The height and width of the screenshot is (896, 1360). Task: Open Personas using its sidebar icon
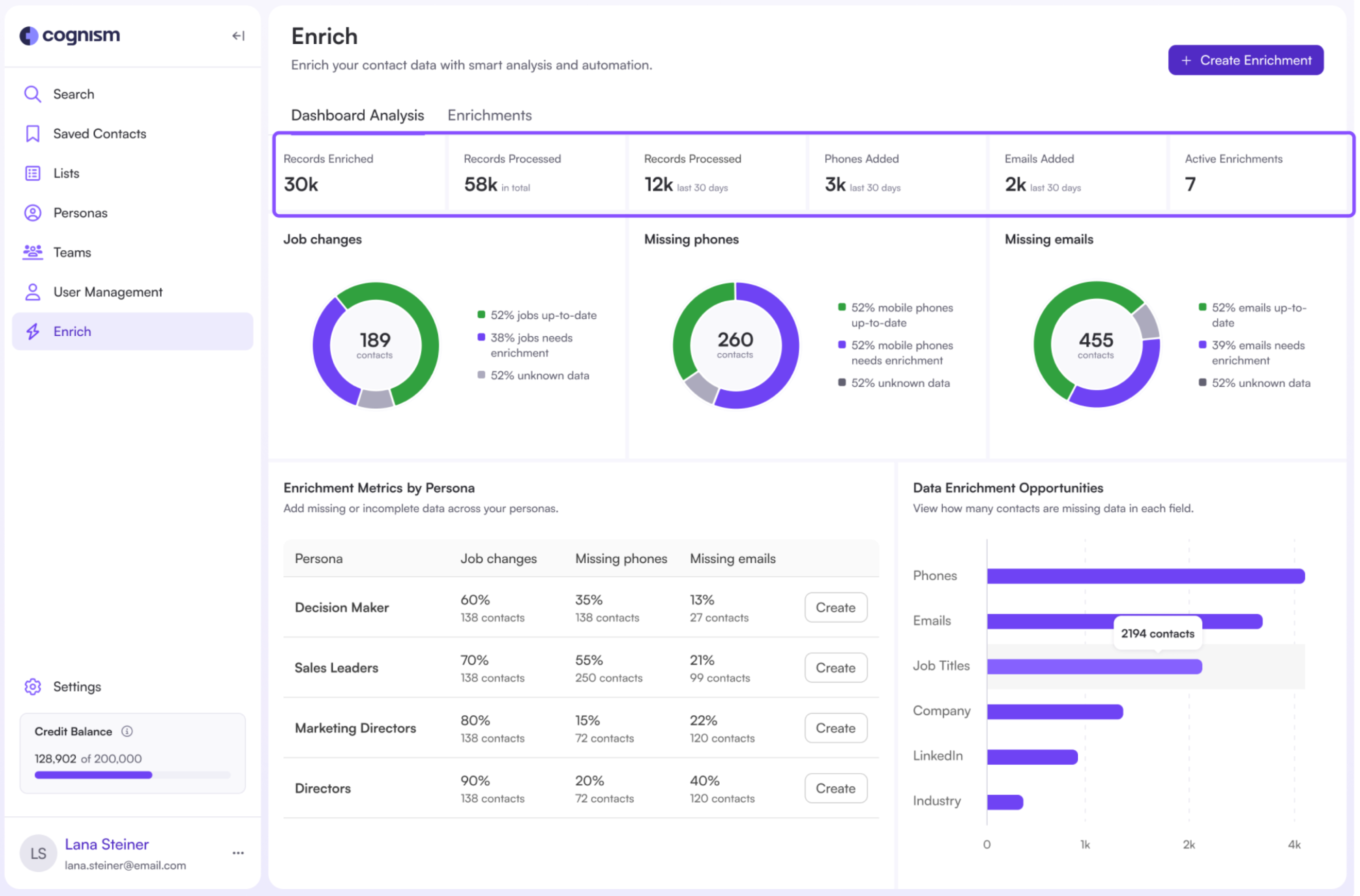pos(32,213)
